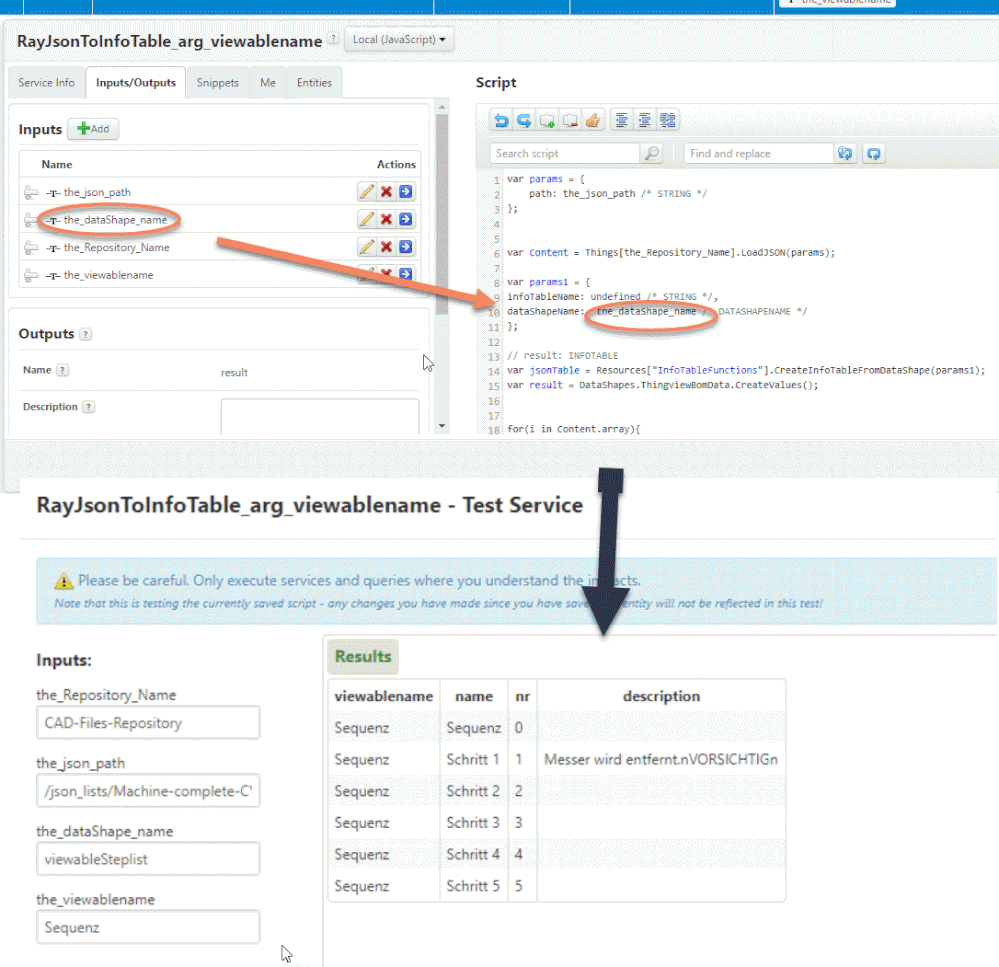The width and height of the screenshot is (999, 967).
Task: Click the comment-remove icon in script toolbar
Action: coord(570,120)
